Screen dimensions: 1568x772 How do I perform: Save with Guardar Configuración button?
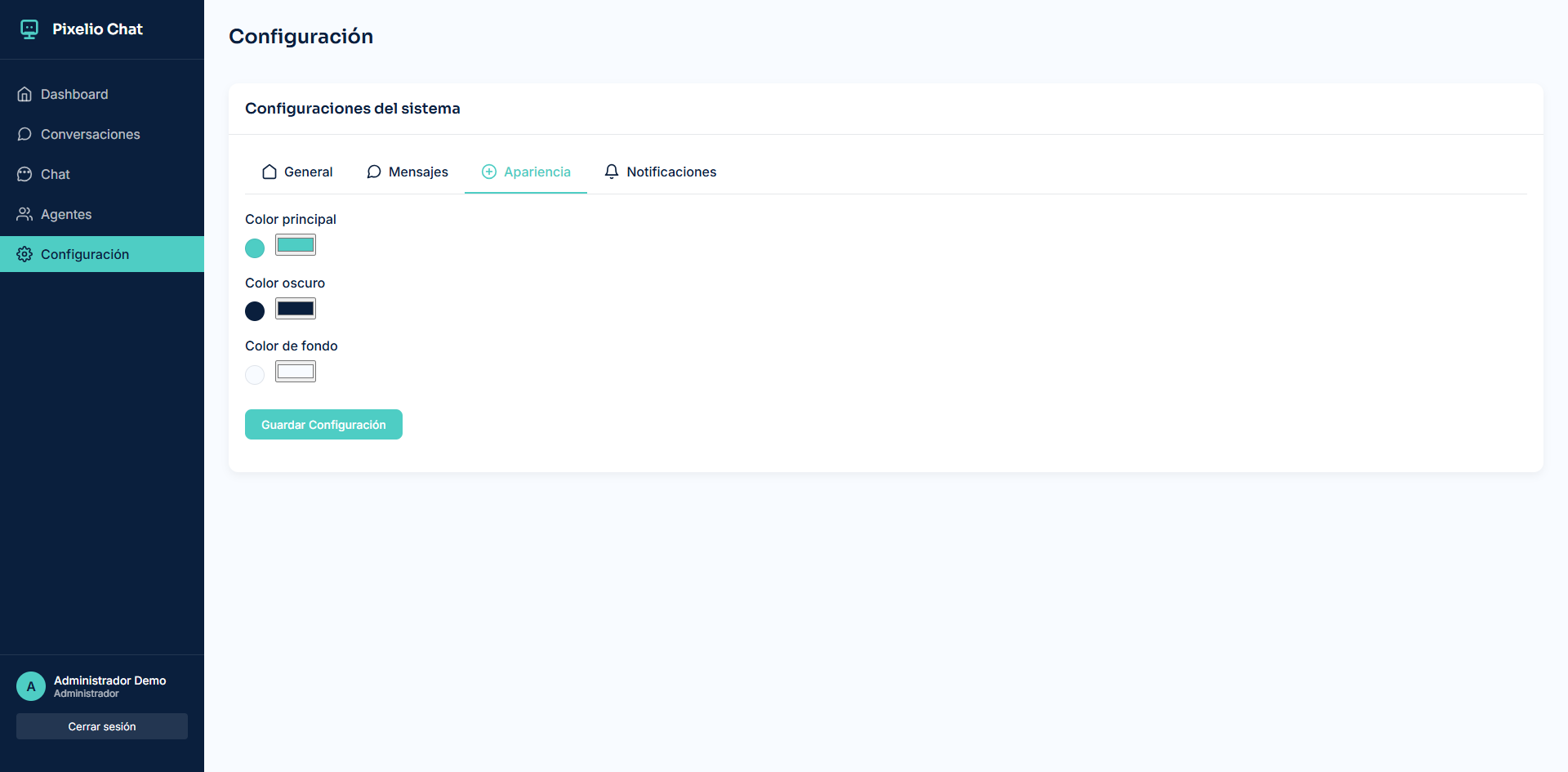(323, 425)
